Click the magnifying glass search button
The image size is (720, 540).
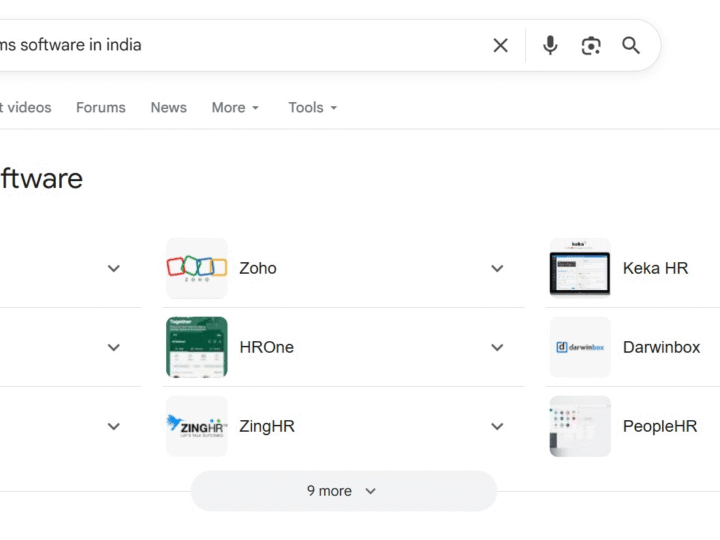[631, 45]
